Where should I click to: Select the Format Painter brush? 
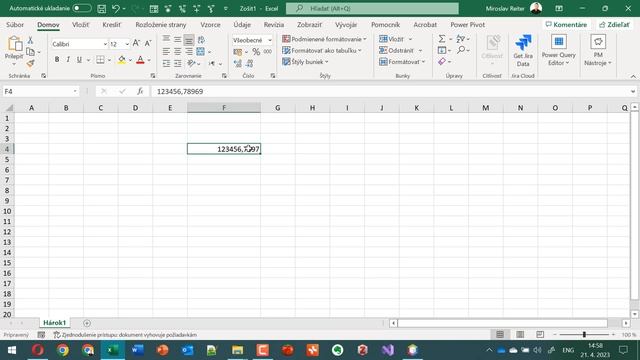pyautogui.click(x=30, y=63)
